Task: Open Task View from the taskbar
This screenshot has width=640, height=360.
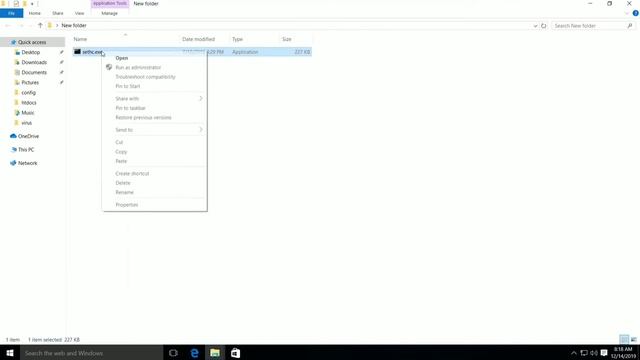Action: [x=173, y=353]
